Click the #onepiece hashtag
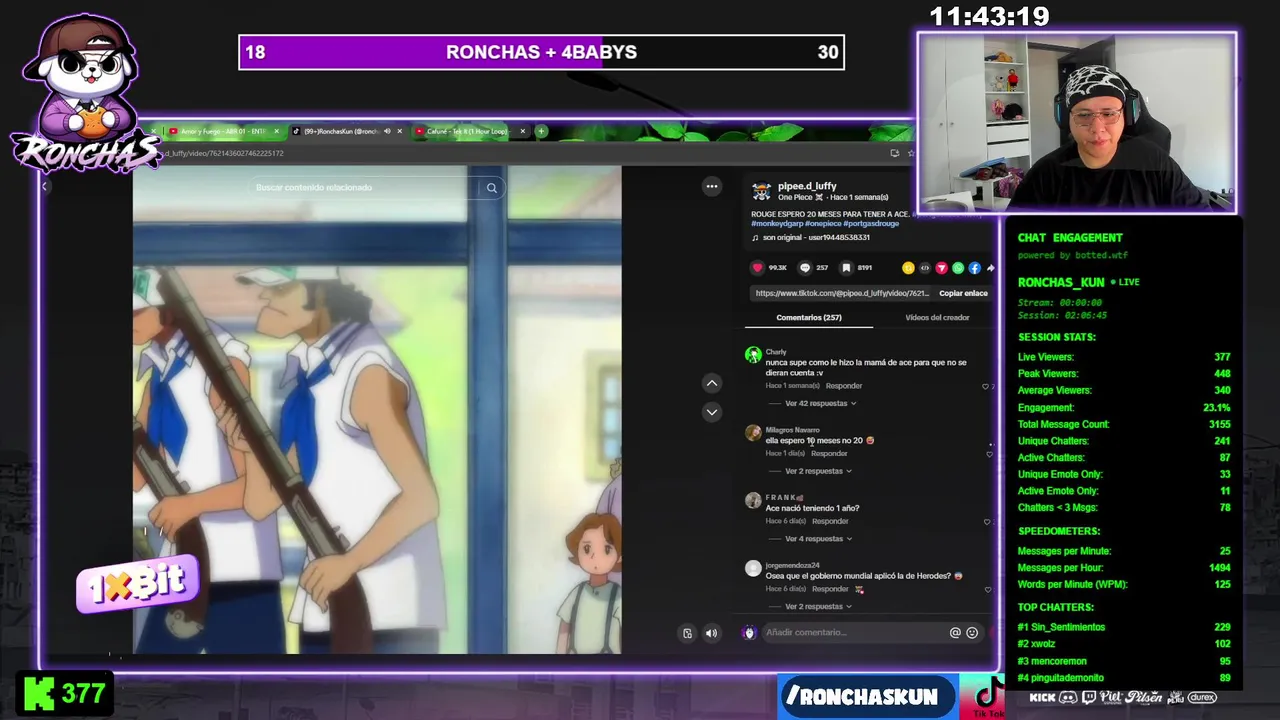 point(825,224)
